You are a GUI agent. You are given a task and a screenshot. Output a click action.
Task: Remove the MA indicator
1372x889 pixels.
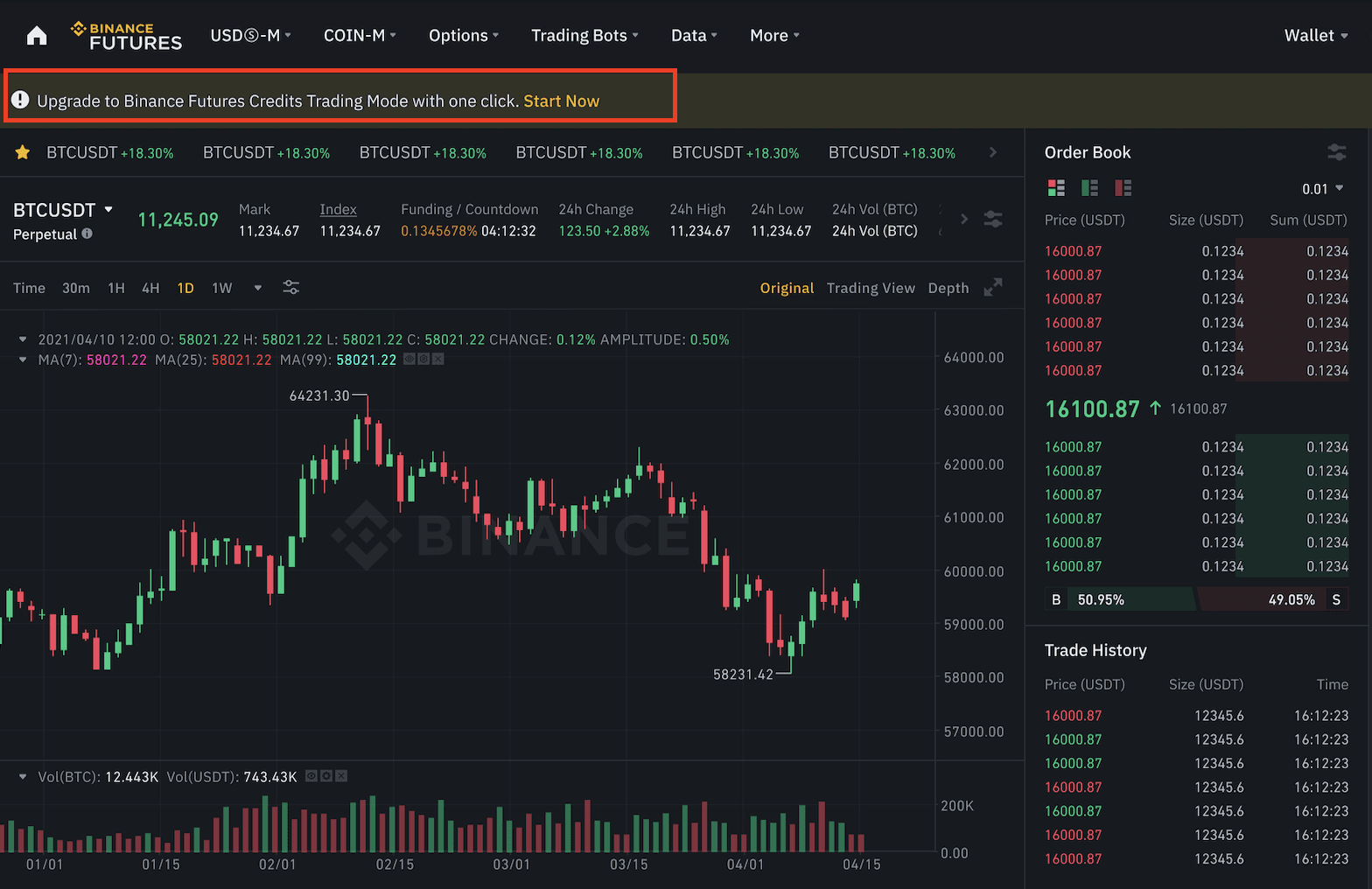coord(437,359)
